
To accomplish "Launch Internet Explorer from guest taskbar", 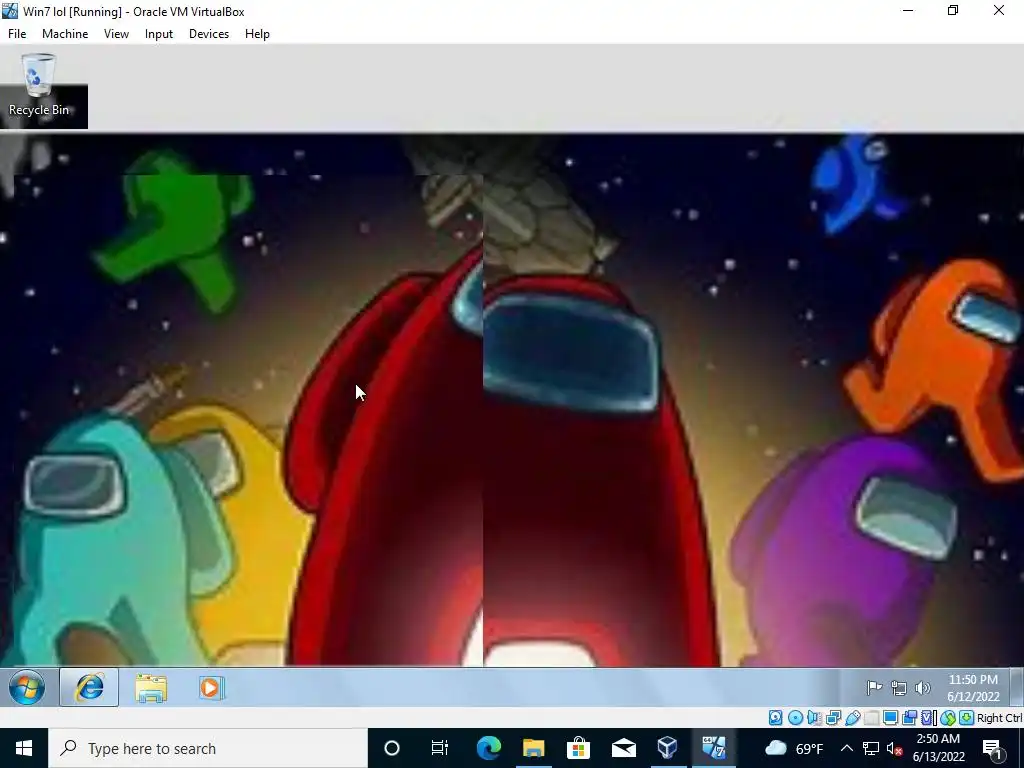I will tap(89, 687).
